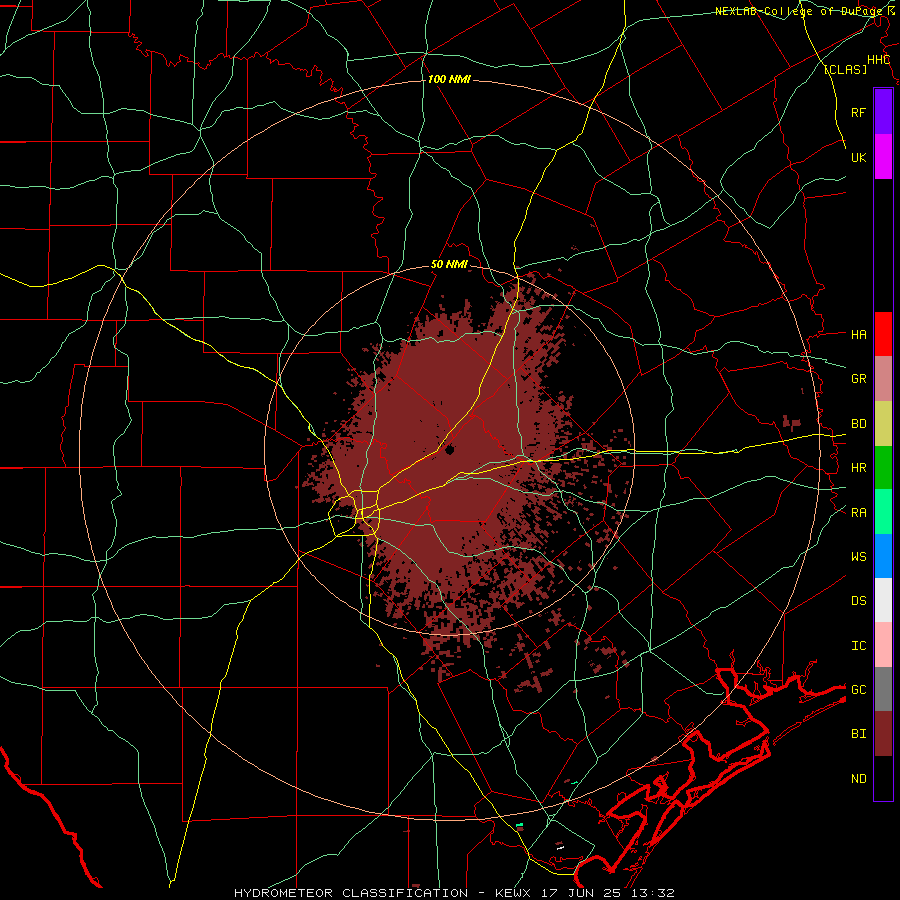Click the dark green HR legend swatch

tap(883, 468)
